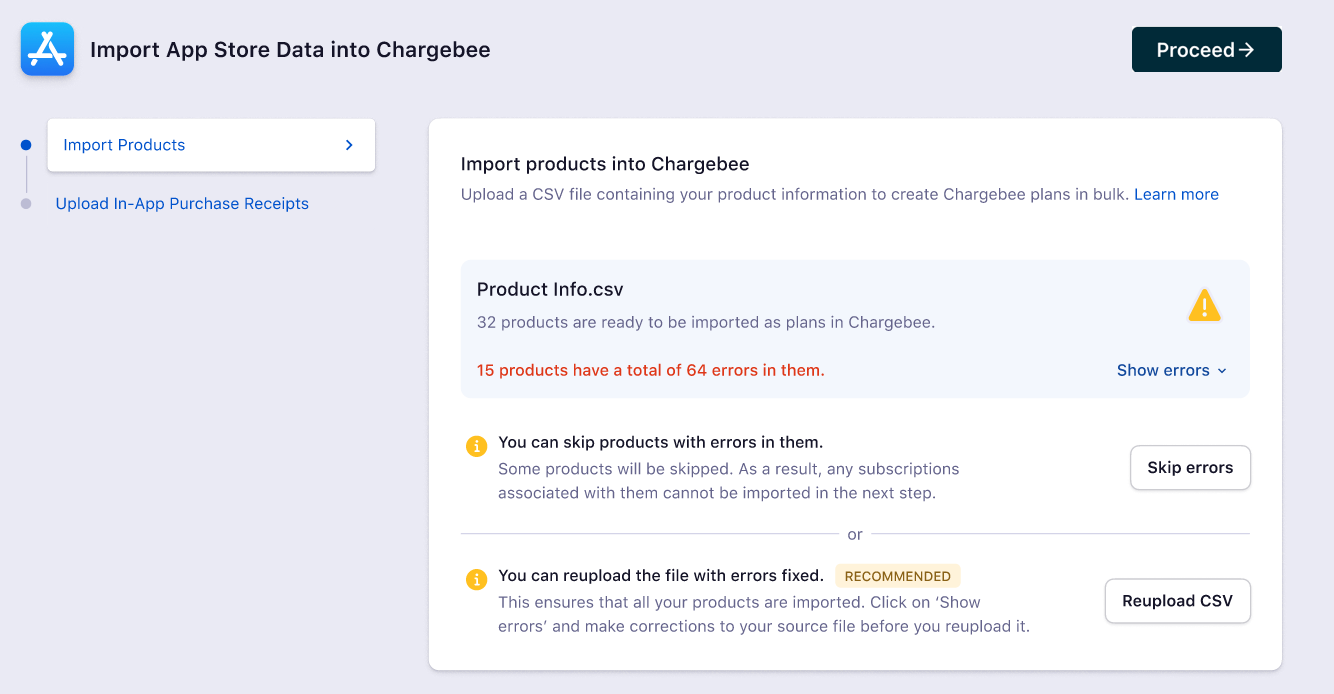Expand the Show errors dropdown
The image size is (1334, 694).
1171,370
